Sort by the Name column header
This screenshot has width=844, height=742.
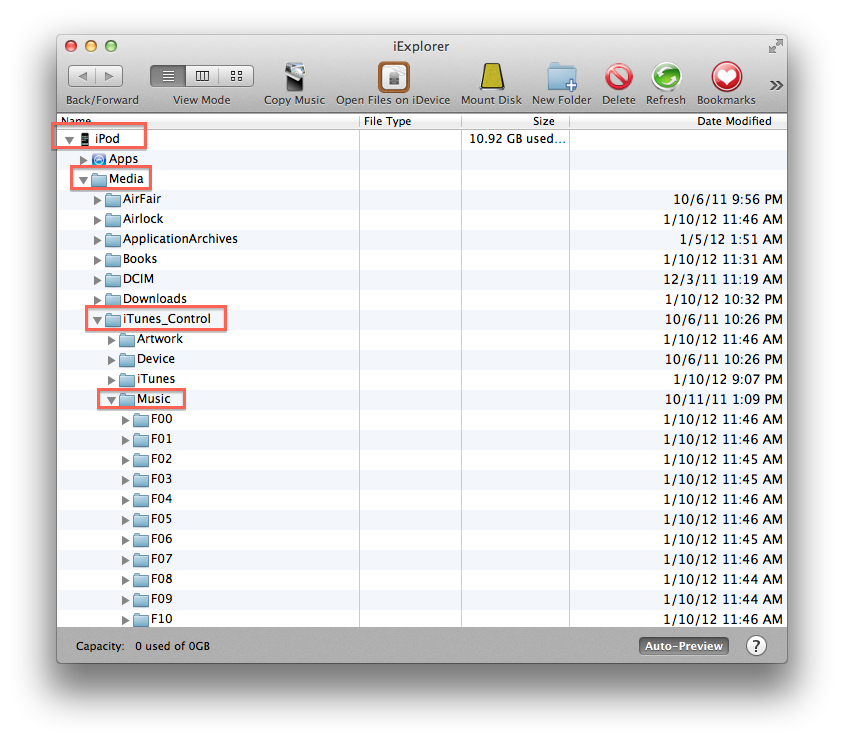208,121
